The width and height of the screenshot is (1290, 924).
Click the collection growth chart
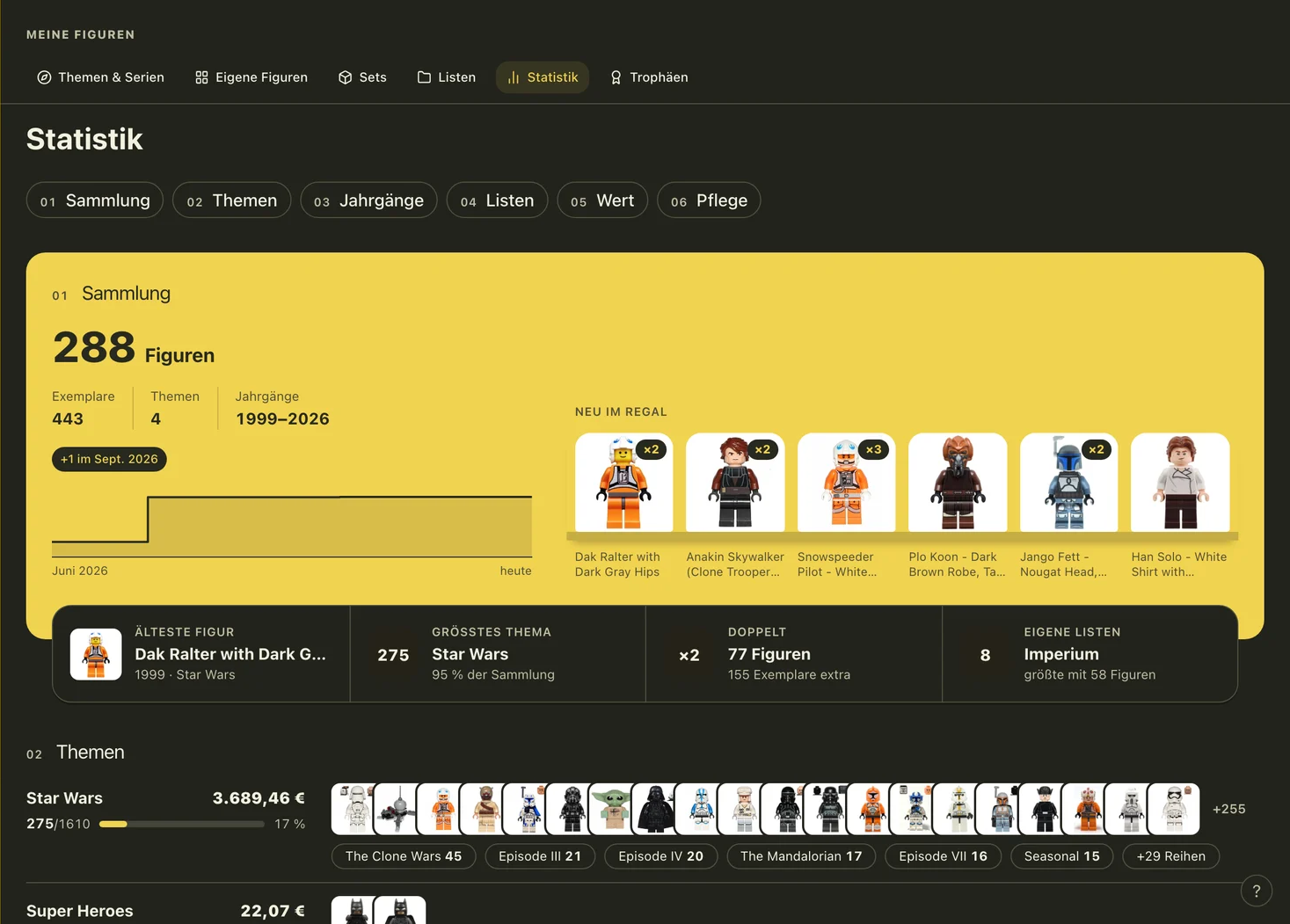tap(292, 526)
